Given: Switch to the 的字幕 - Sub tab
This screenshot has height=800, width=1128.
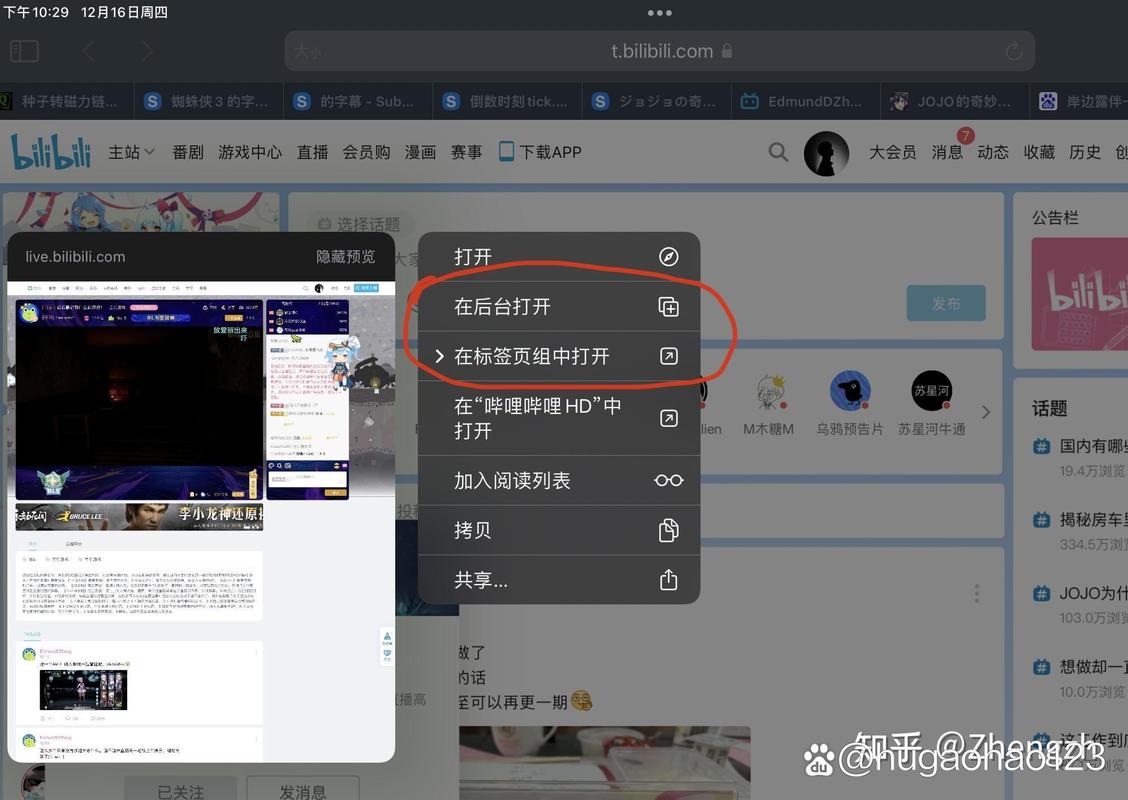Looking at the screenshot, I should (358, 101).
